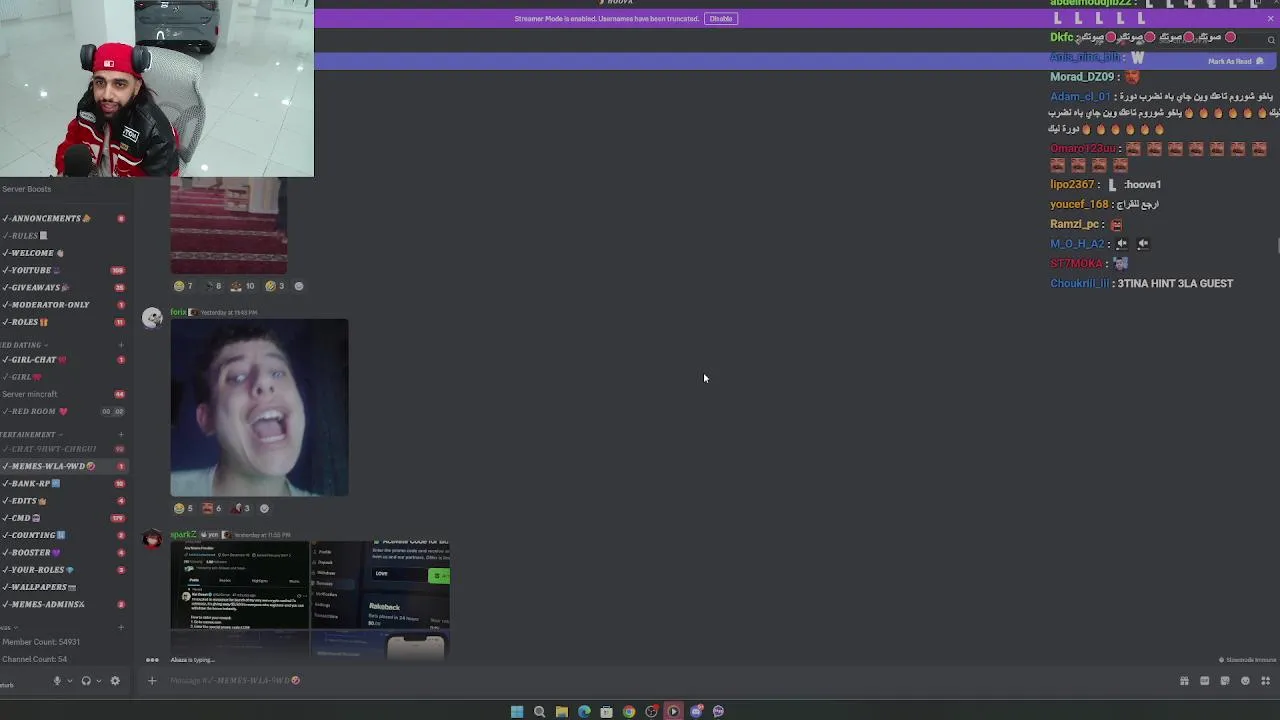This screenshot has height=720, width=1280.
Task: Open User Settings gear
Action: (115, 681)
